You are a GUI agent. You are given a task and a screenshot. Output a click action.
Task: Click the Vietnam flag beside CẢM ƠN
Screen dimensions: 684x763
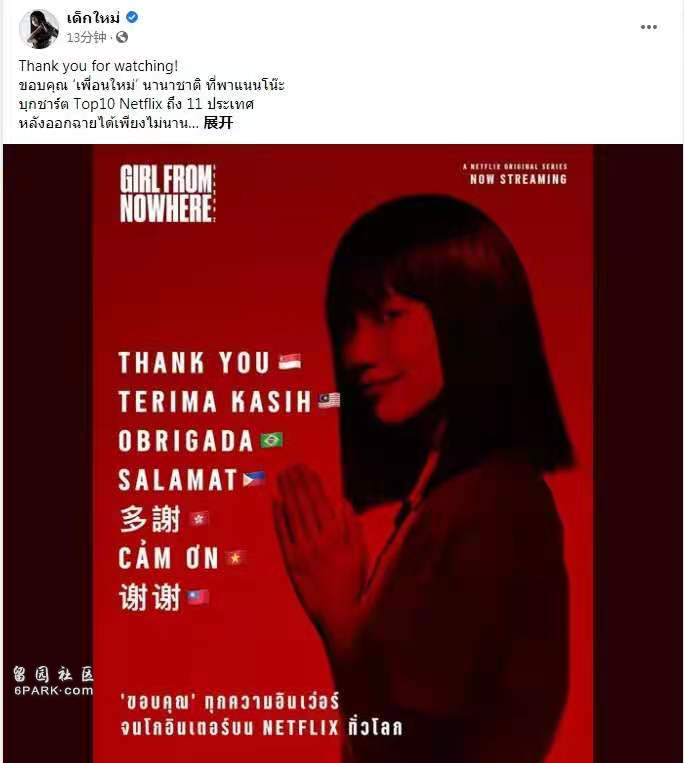click(235, 558)
